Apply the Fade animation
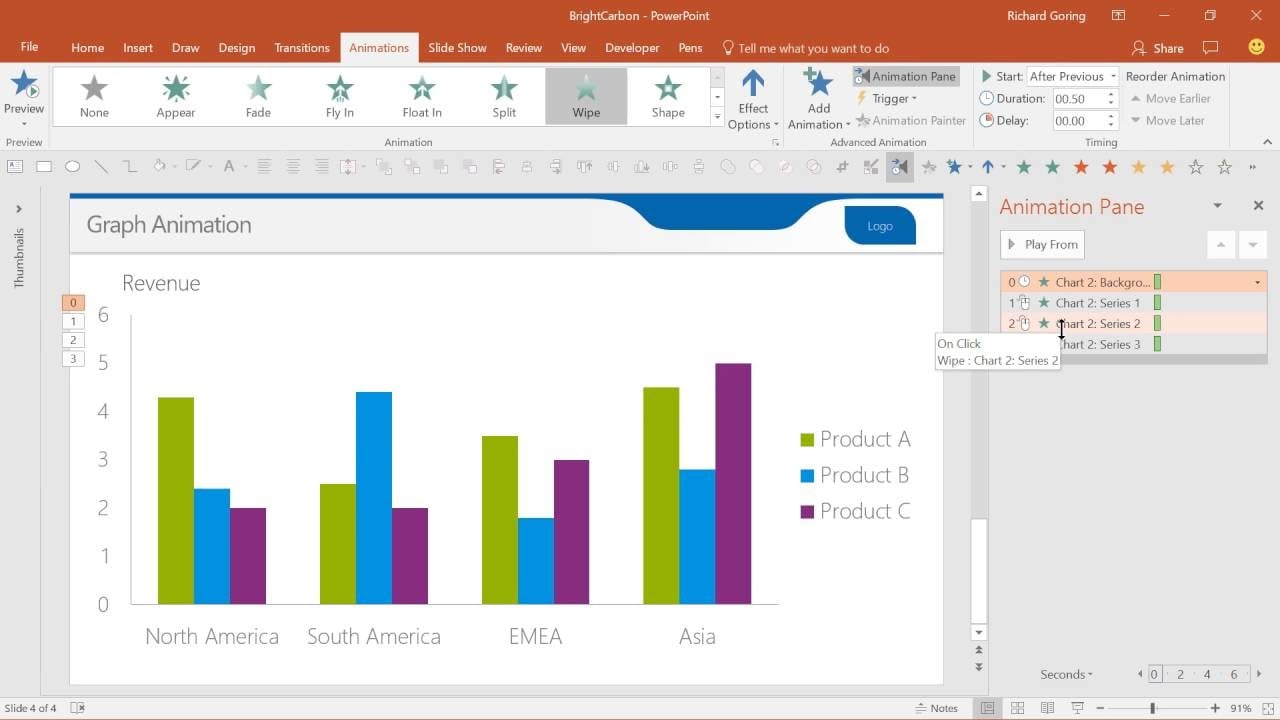 point(257,96)
